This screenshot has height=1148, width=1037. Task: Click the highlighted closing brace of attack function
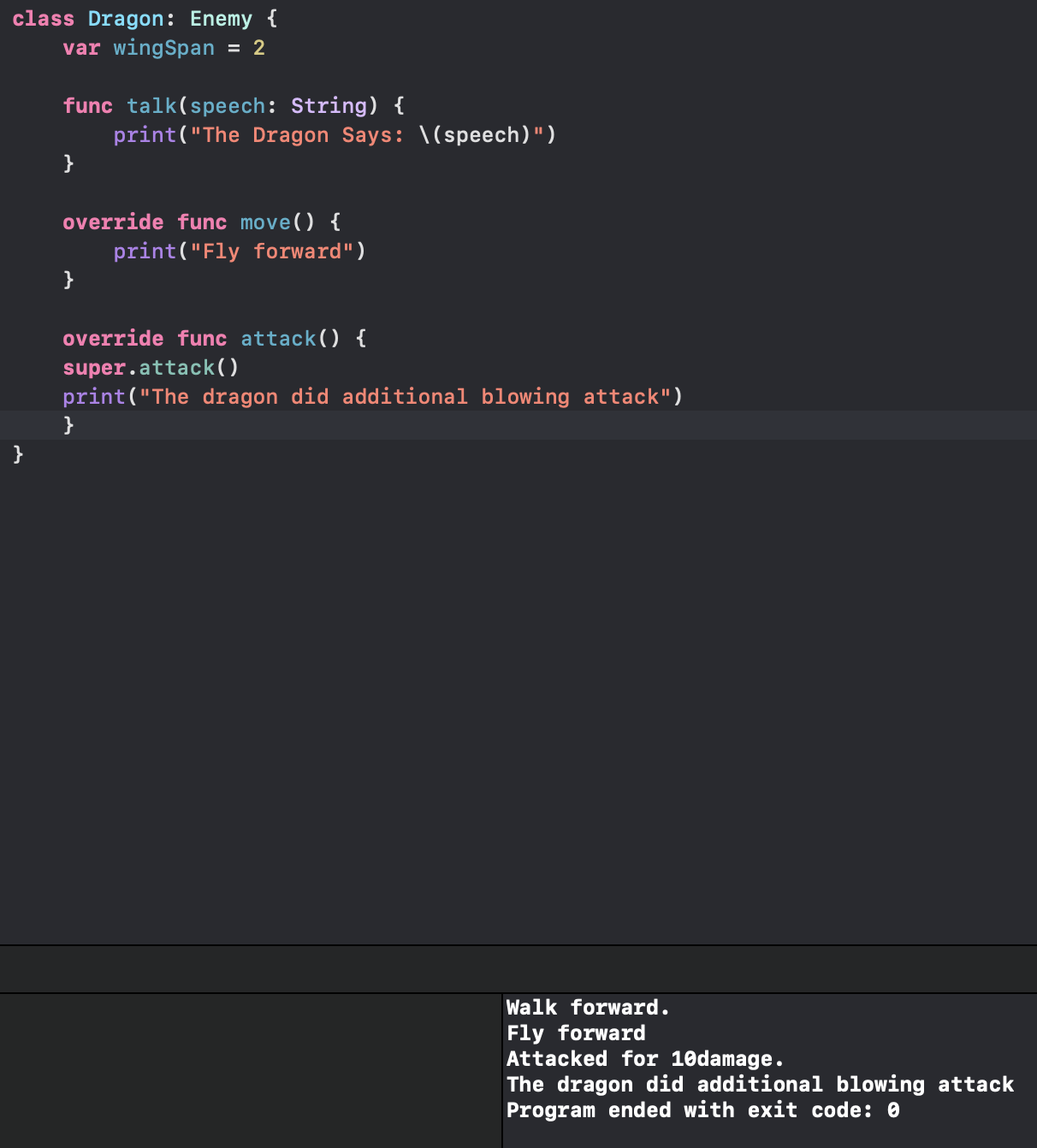click(x=68, y=425)
